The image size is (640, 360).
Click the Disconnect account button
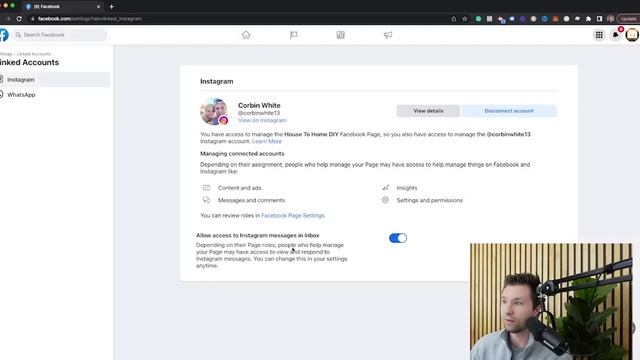[x=509, y=111]
